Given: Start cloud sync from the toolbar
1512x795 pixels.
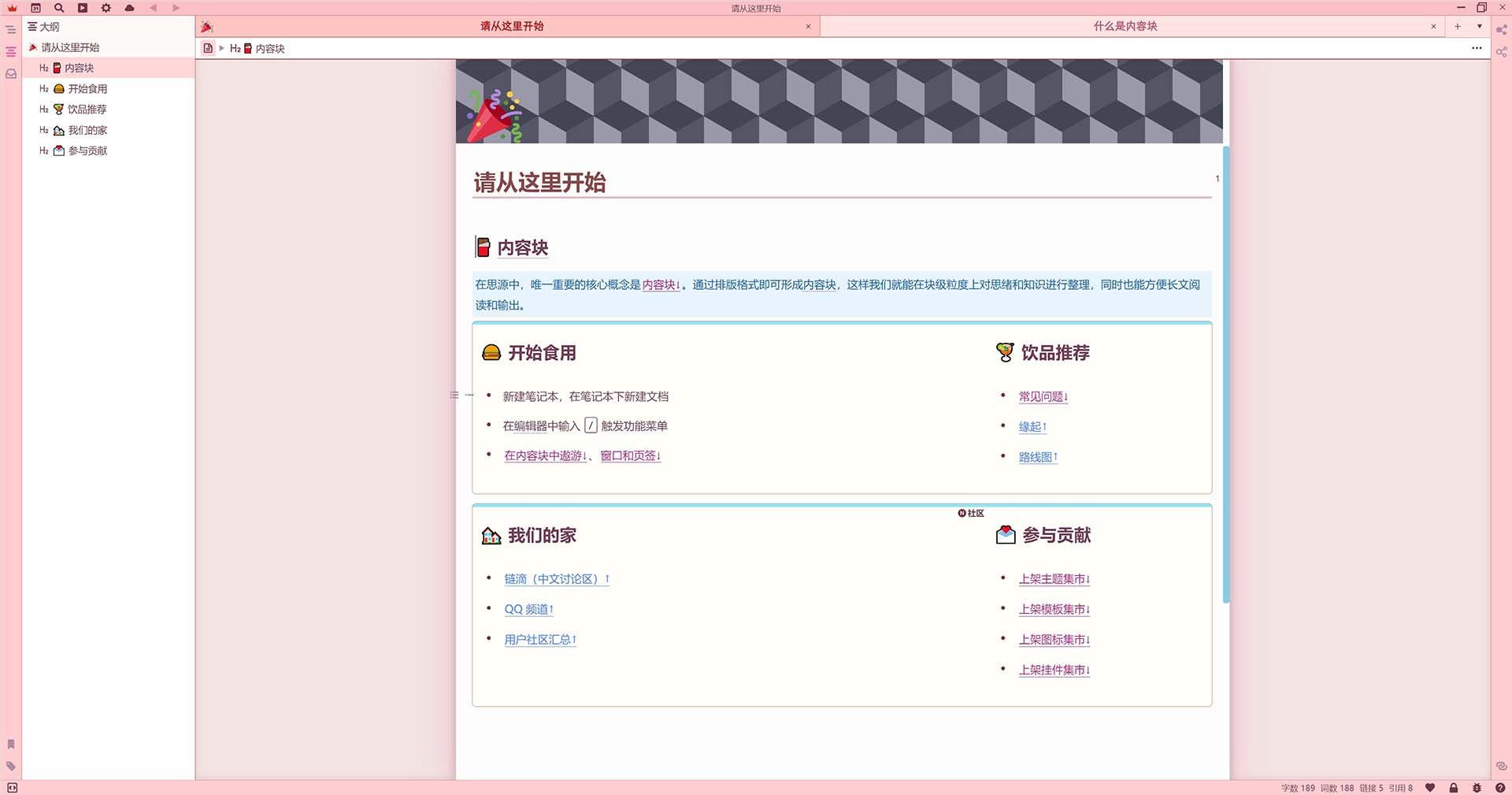Looking at the screenshot, I should click(x=130, y=8).
